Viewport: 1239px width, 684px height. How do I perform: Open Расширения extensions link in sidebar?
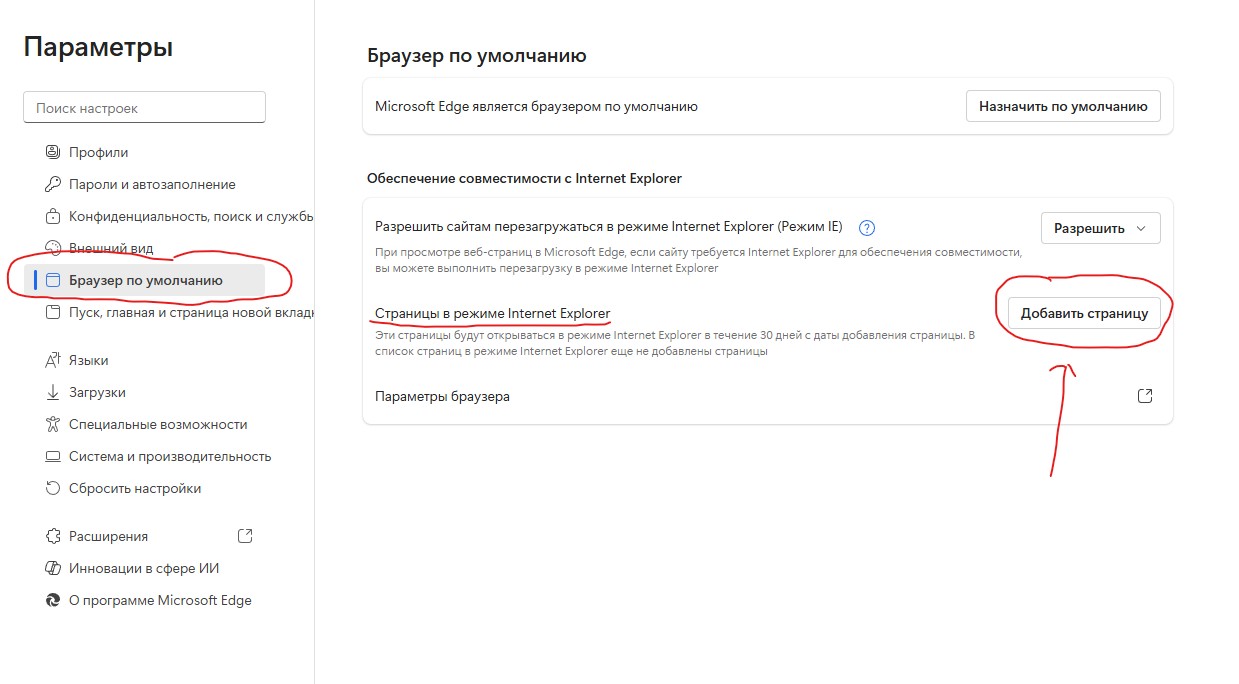pos(108,536)
